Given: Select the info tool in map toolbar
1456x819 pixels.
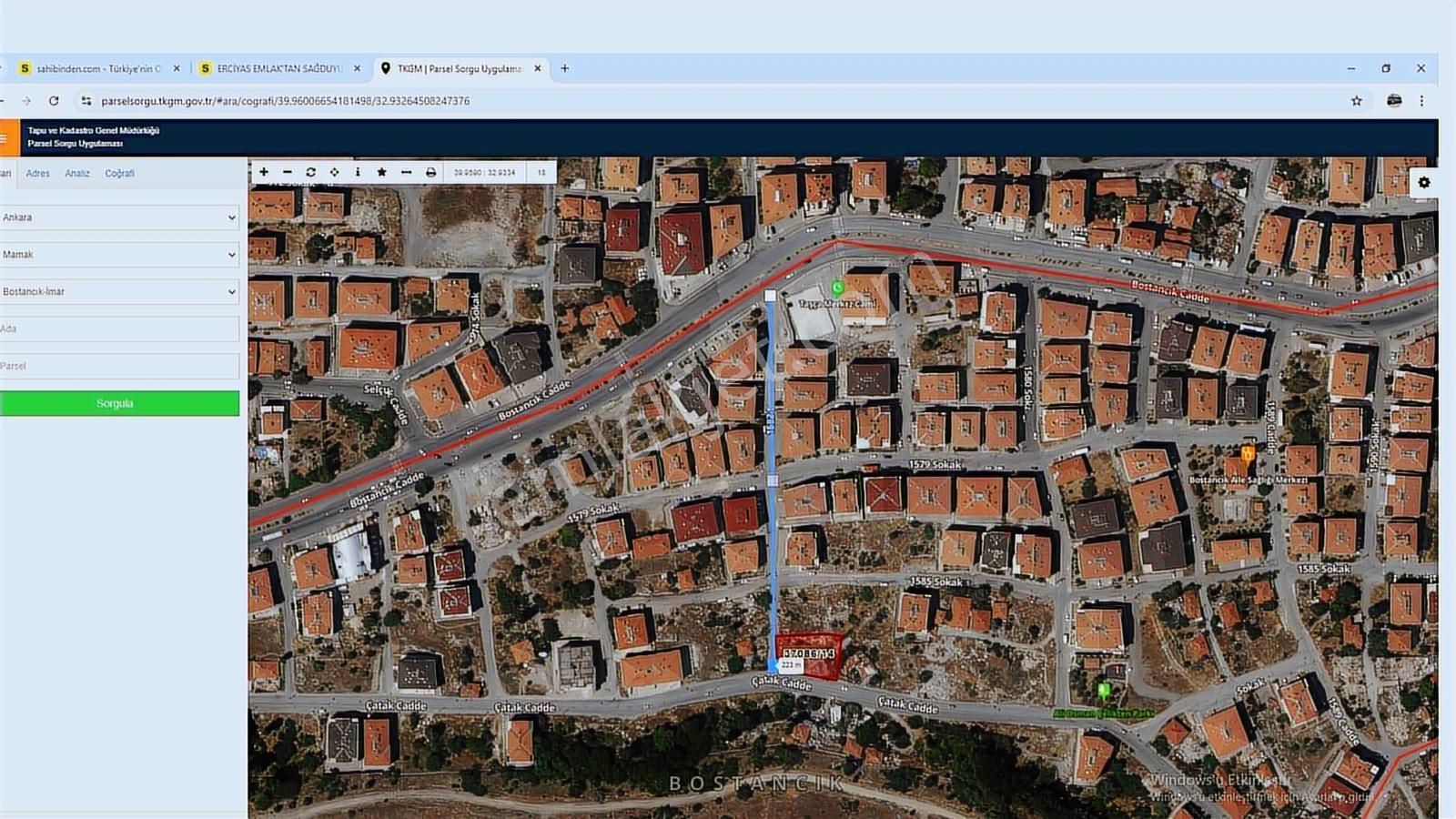Looking at the screenshot, I should (358, 172).
